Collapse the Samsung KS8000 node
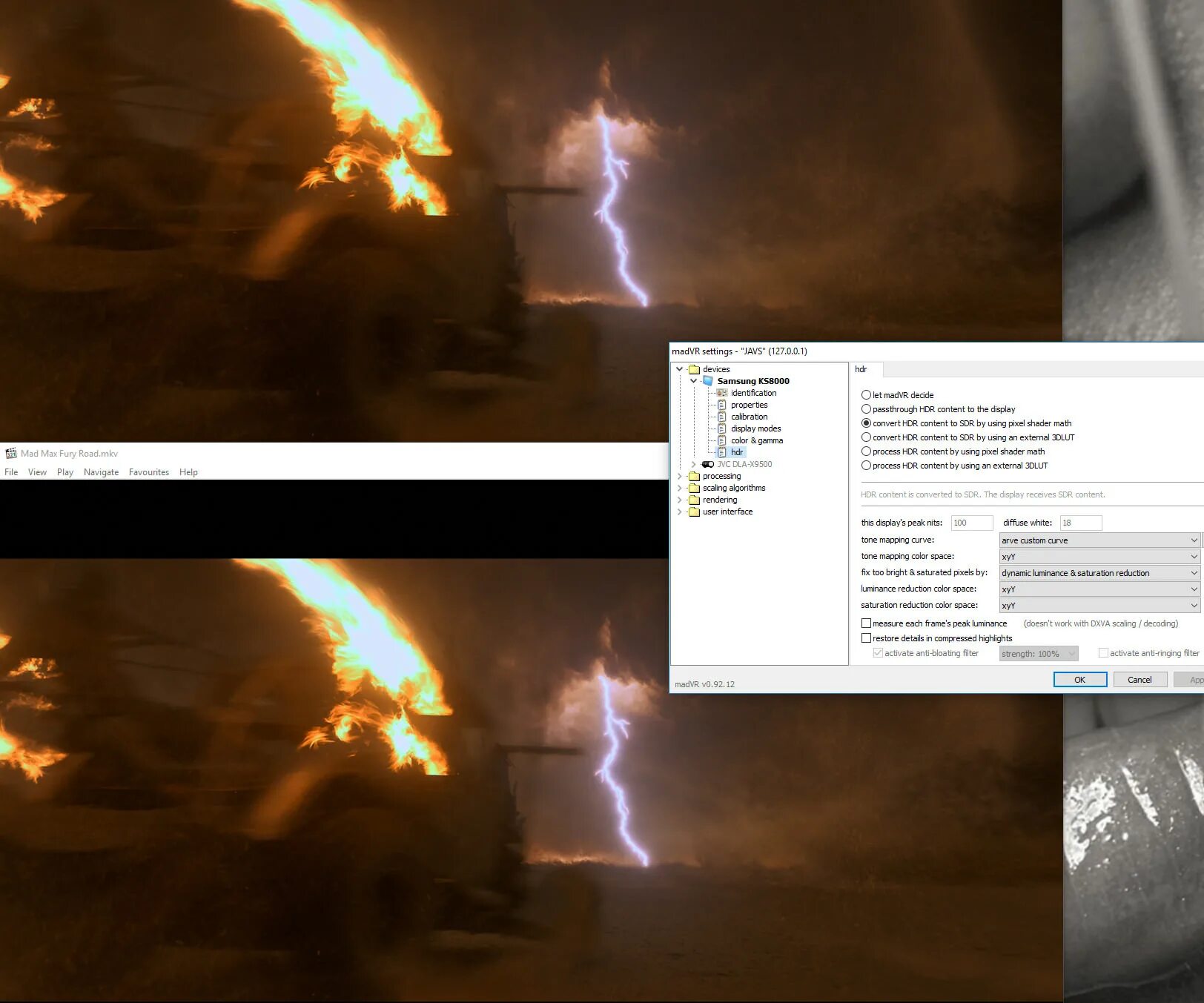 (694, 381)
